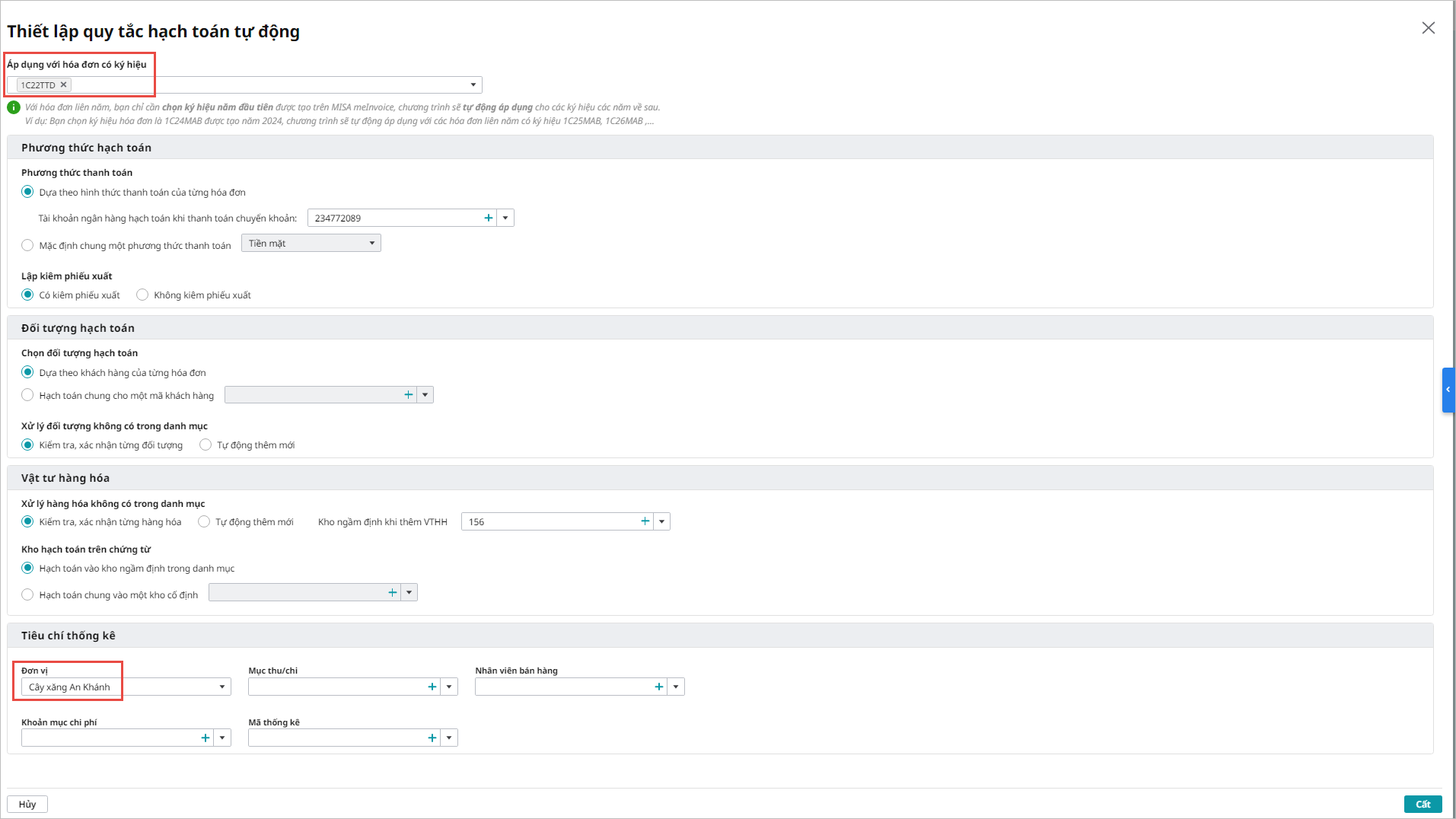Screen dimensions: 1456x819
Task: Add new Mục thu/chi item with plus
Action: tap(432, 687)
